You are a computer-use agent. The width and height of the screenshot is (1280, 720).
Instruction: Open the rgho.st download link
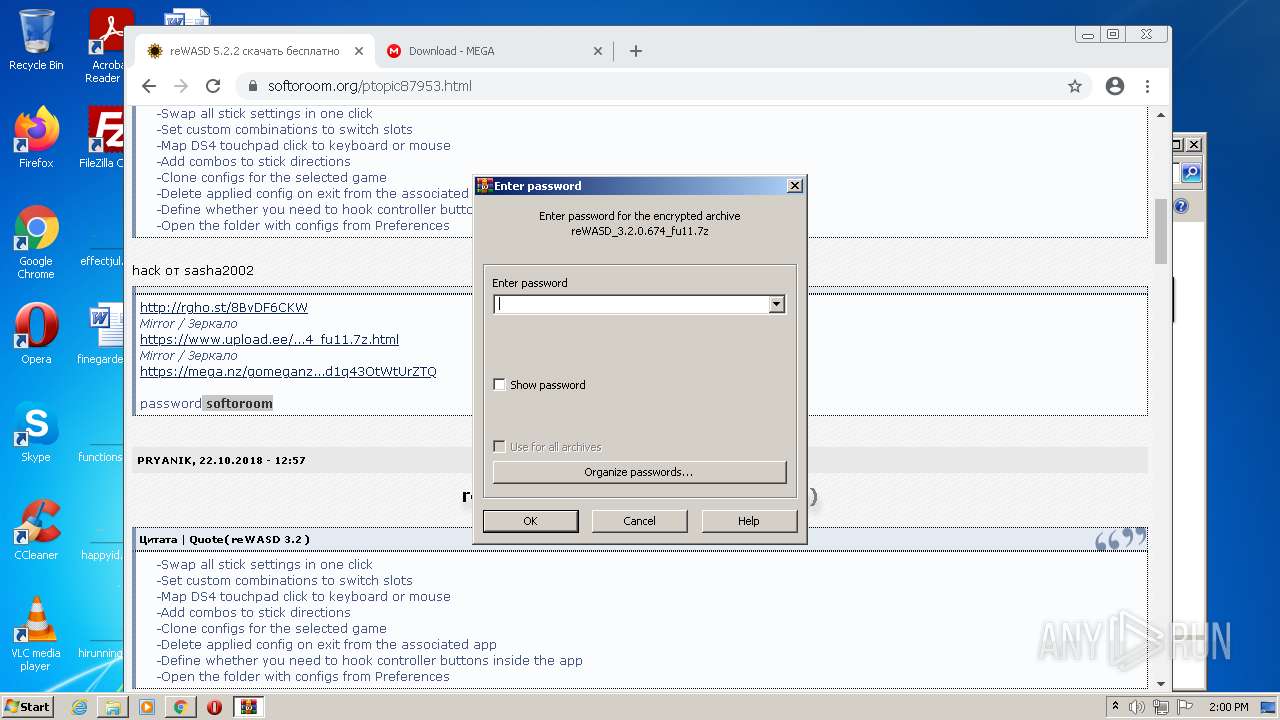(224, 308)
